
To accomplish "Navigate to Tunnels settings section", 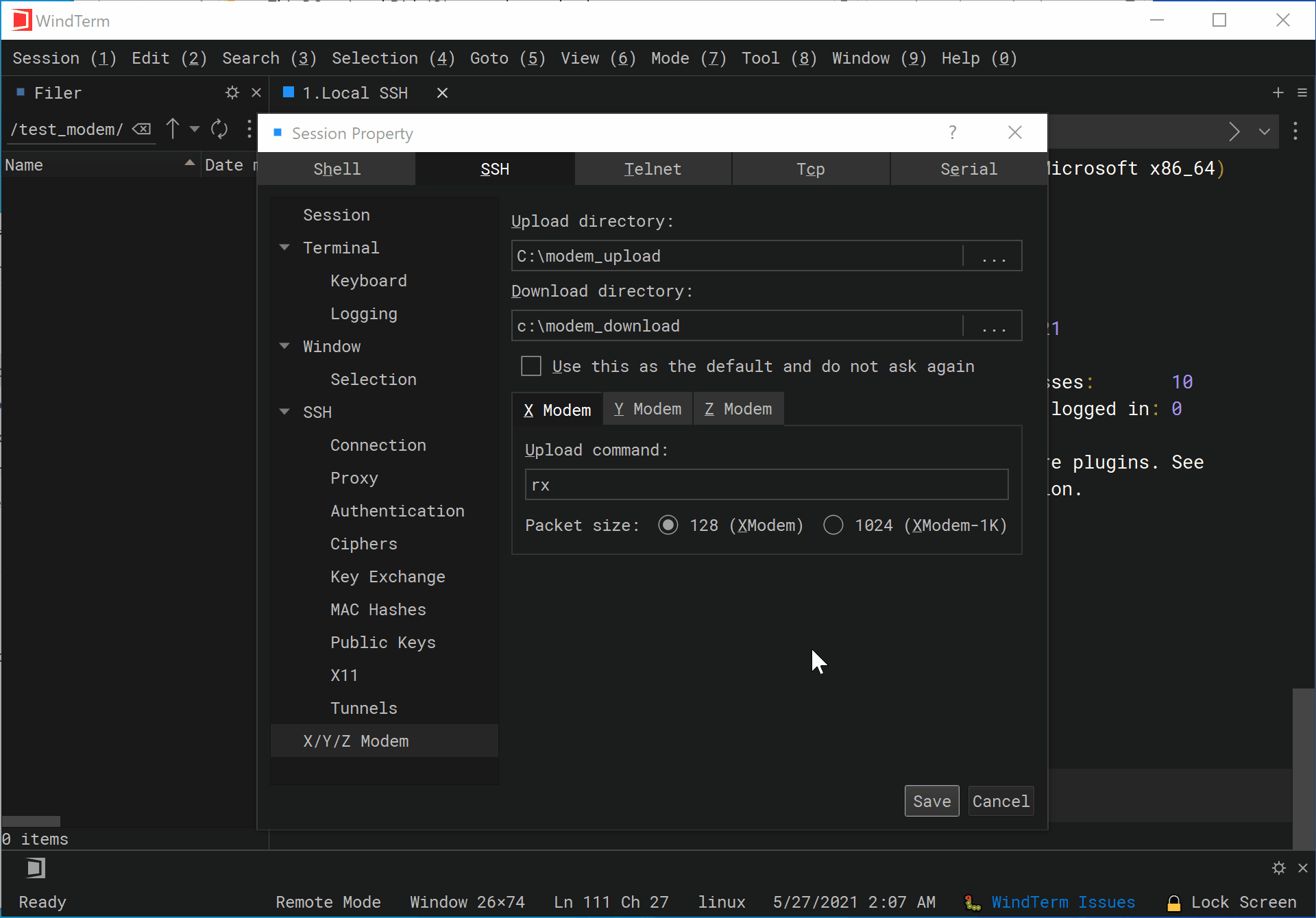I will tap(364, 708).
